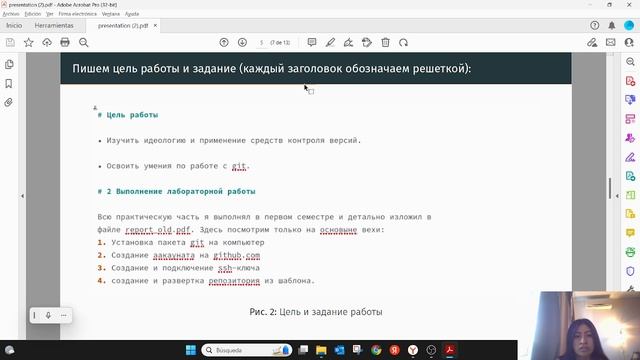The width and height of the screenshot is (640, 360).
Task: Click the fill and sign pen icon
Action: [592, 42]
